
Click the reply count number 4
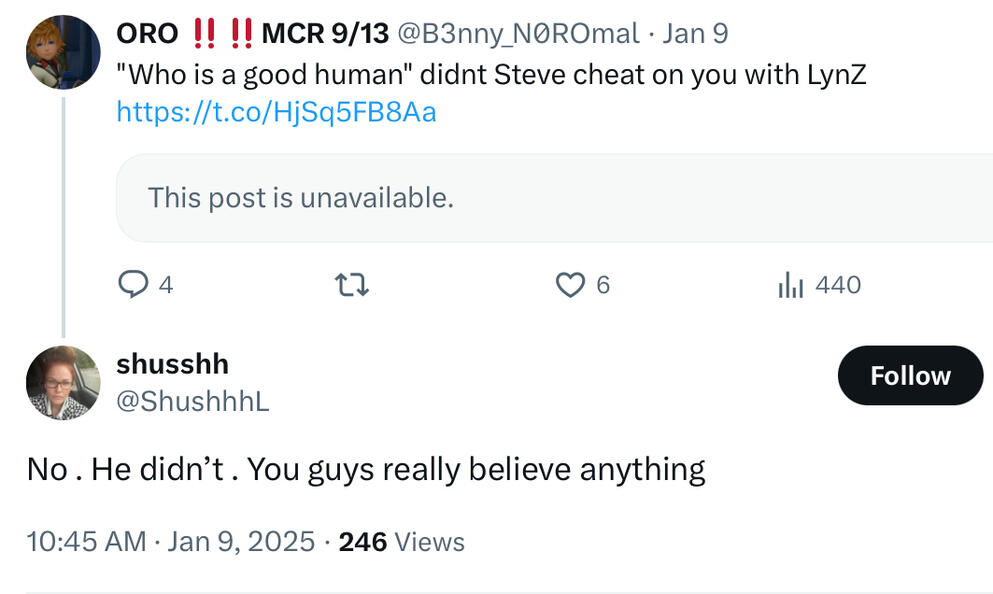click(166, 286)
